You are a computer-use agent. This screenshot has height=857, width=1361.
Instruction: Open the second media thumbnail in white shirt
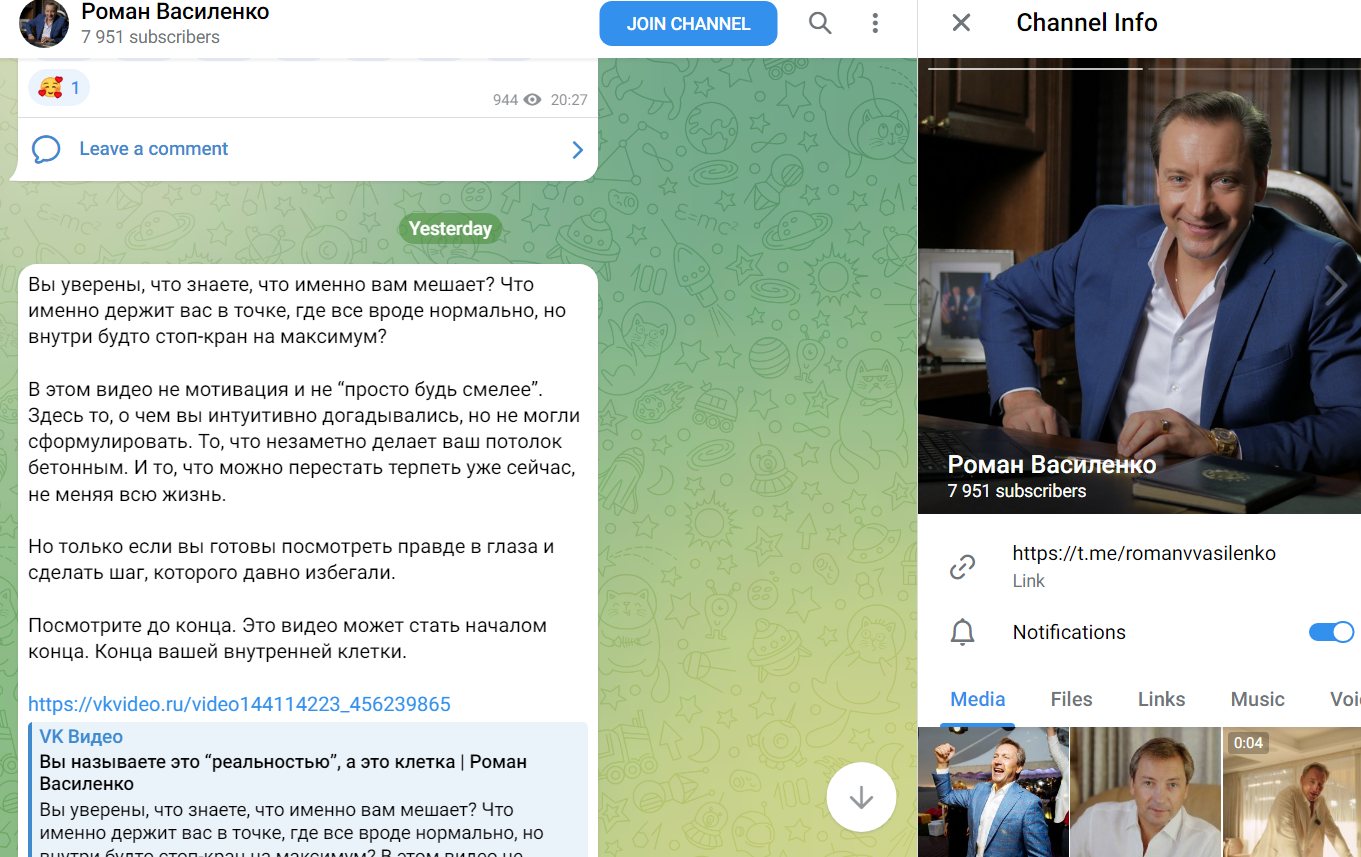click(x=1146, y=792)
